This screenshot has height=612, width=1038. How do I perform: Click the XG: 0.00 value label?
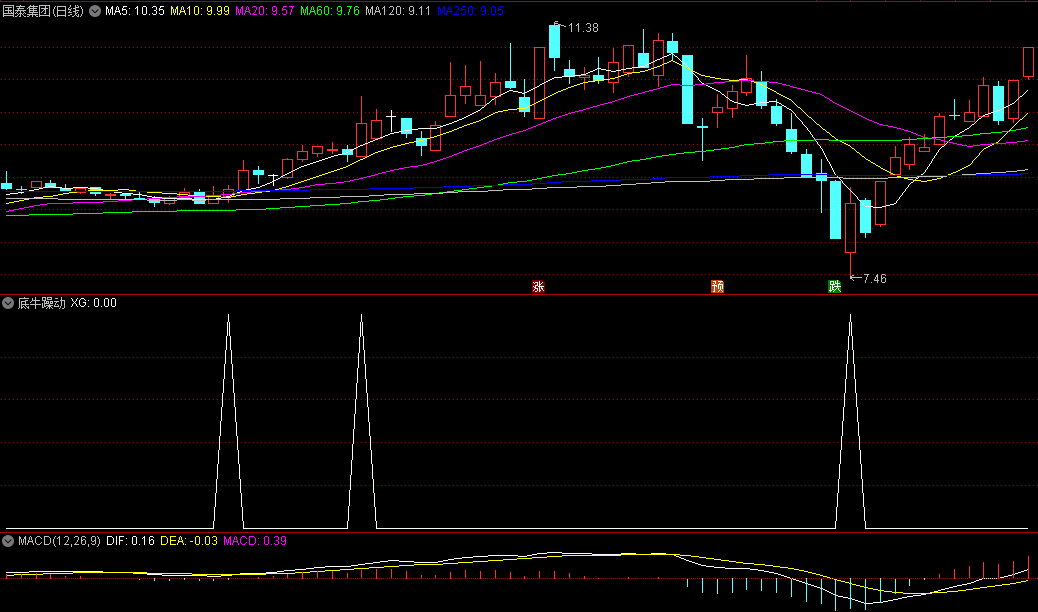93,303
